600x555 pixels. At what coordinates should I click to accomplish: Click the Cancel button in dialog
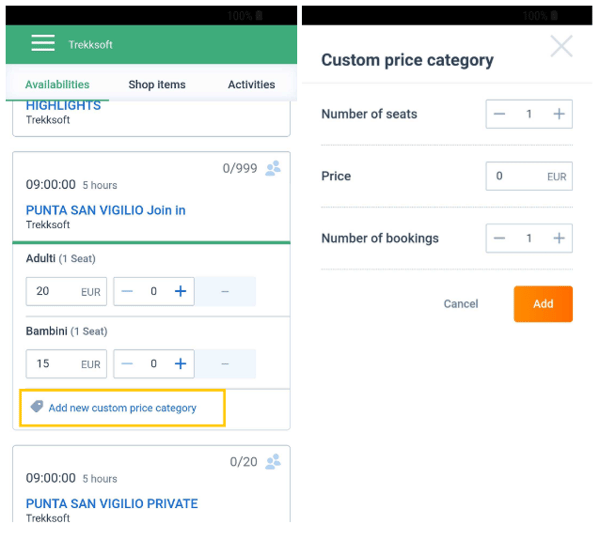pyautogui.click(x=461, y=304)
